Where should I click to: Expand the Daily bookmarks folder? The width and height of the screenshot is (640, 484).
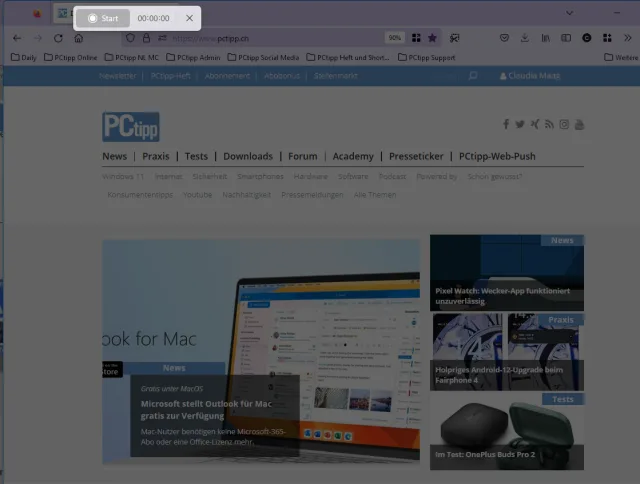pos(23,57)
